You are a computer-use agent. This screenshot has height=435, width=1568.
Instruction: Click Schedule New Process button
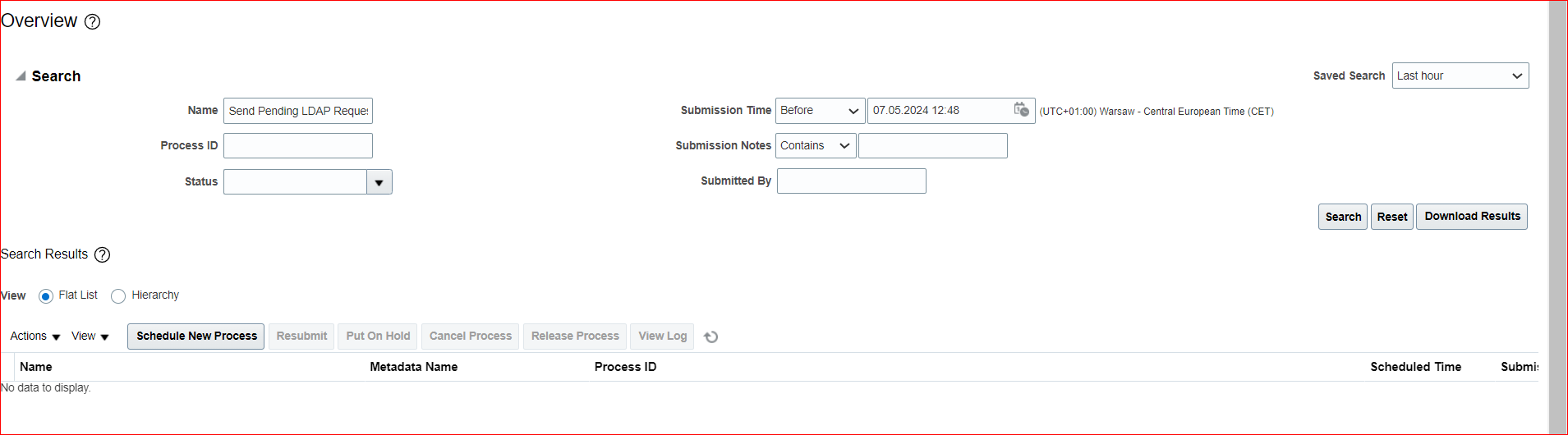[196, 337]
